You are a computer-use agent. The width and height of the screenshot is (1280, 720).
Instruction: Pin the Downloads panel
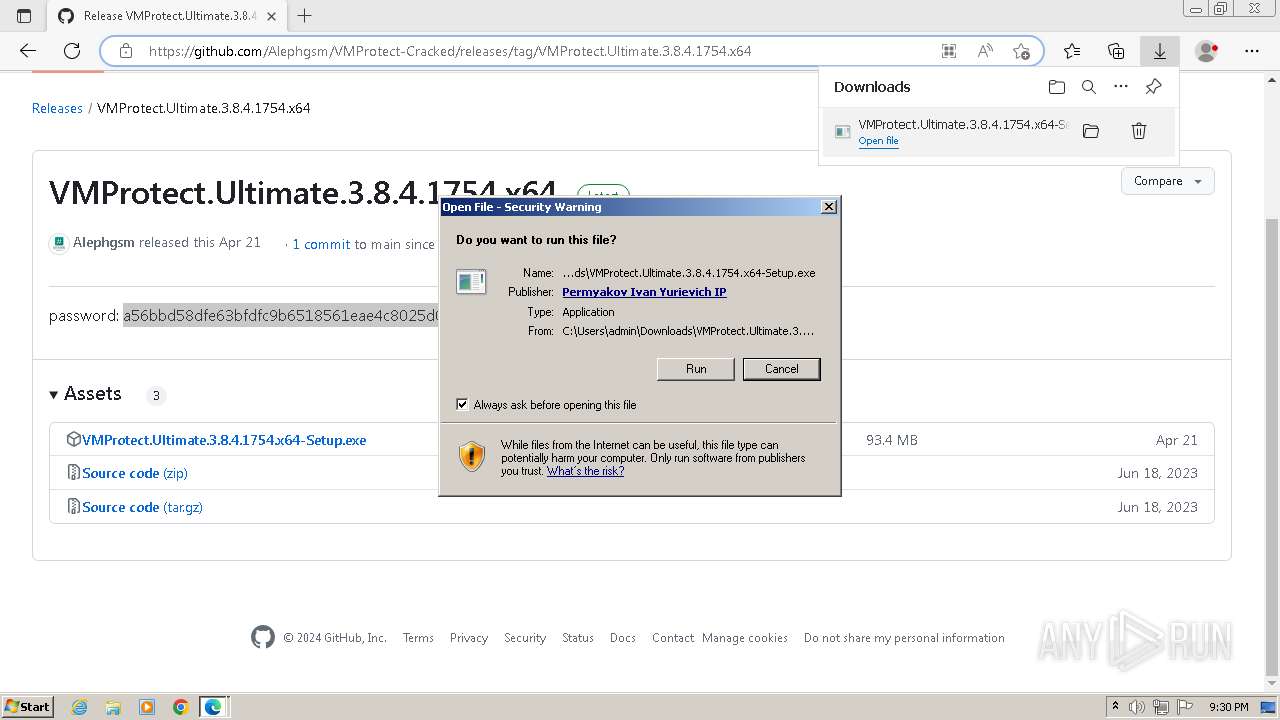[x=1153, y=87]
